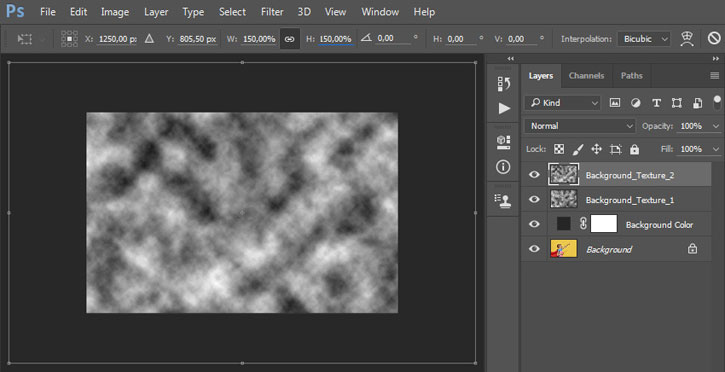
Task: Switch to the Channels tab
Action: (586, 76)
